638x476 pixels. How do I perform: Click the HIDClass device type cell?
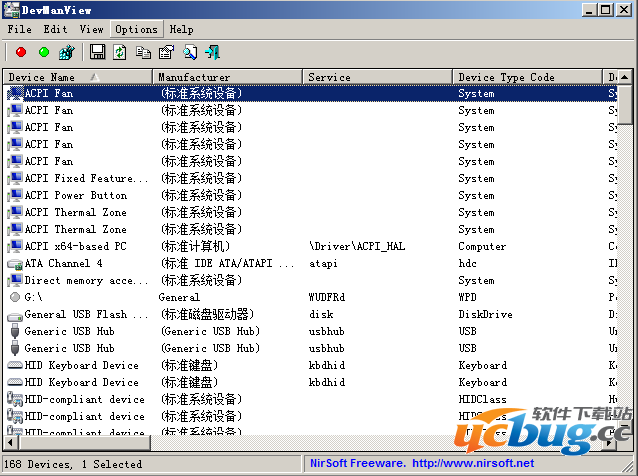482,399
